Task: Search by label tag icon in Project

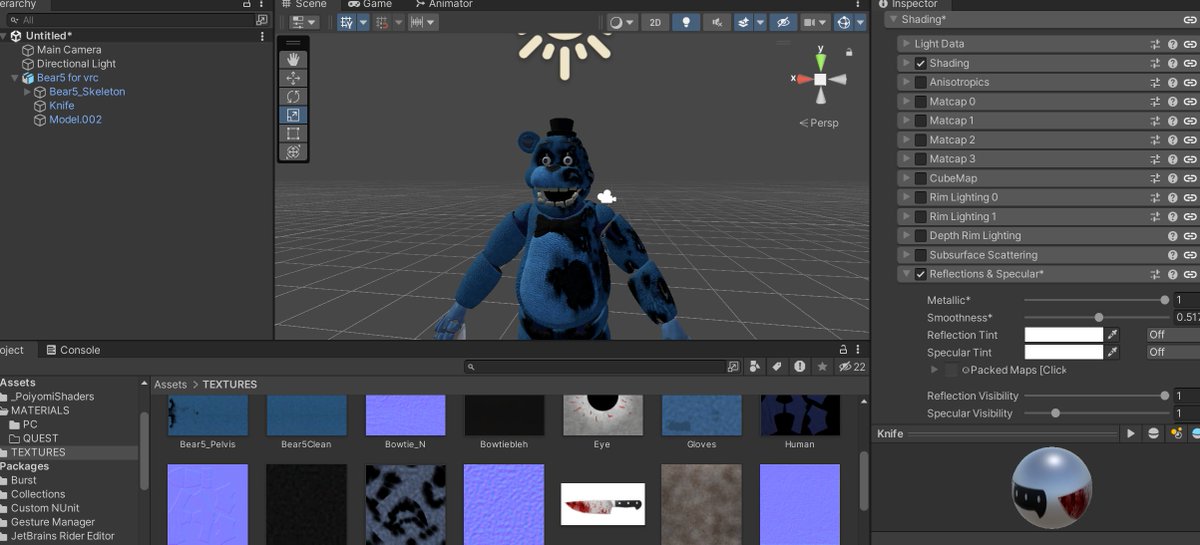Action: click(777, 367)
